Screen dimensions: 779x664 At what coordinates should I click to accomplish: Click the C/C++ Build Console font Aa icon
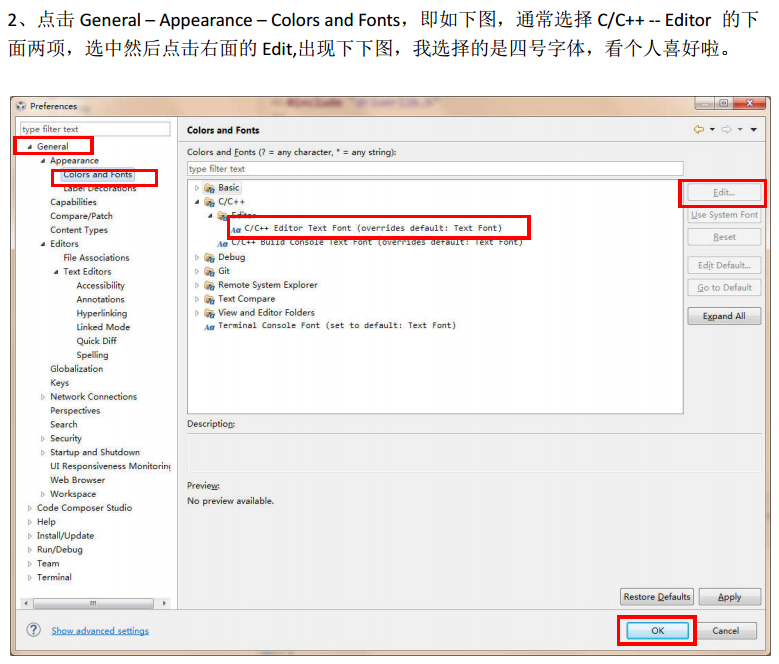(x=222, y=243)
